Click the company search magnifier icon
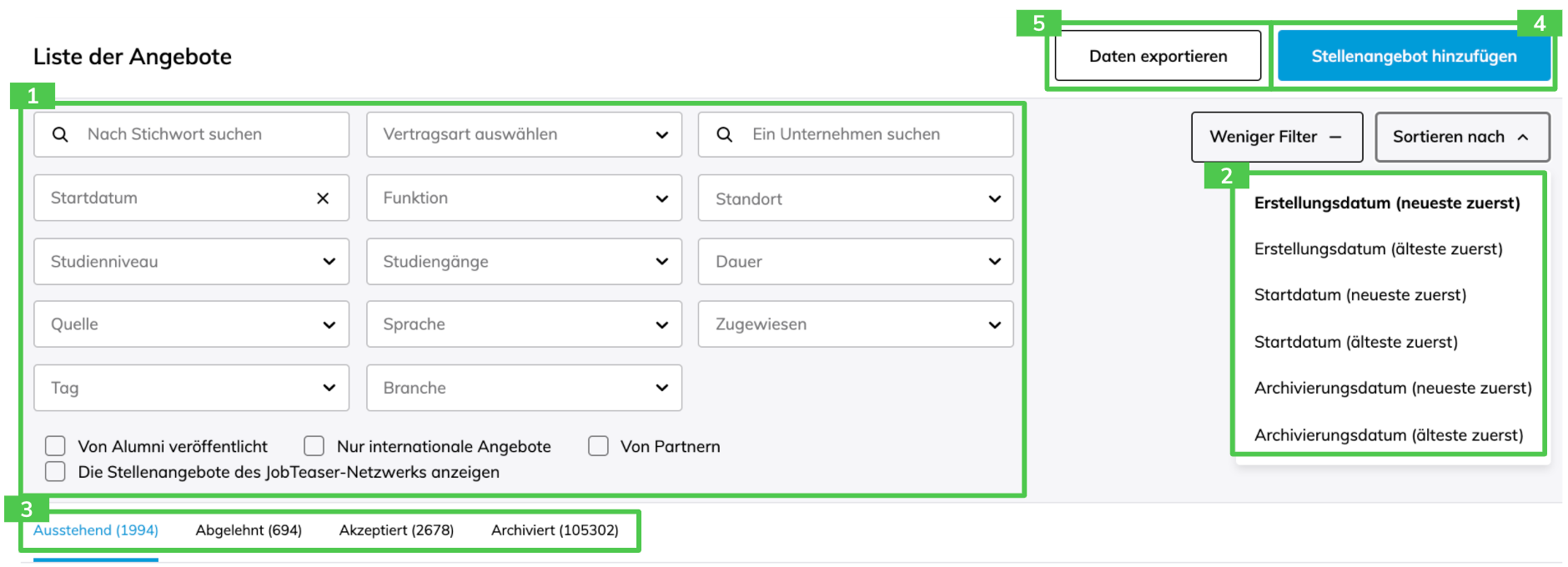 tap(725, 134)
